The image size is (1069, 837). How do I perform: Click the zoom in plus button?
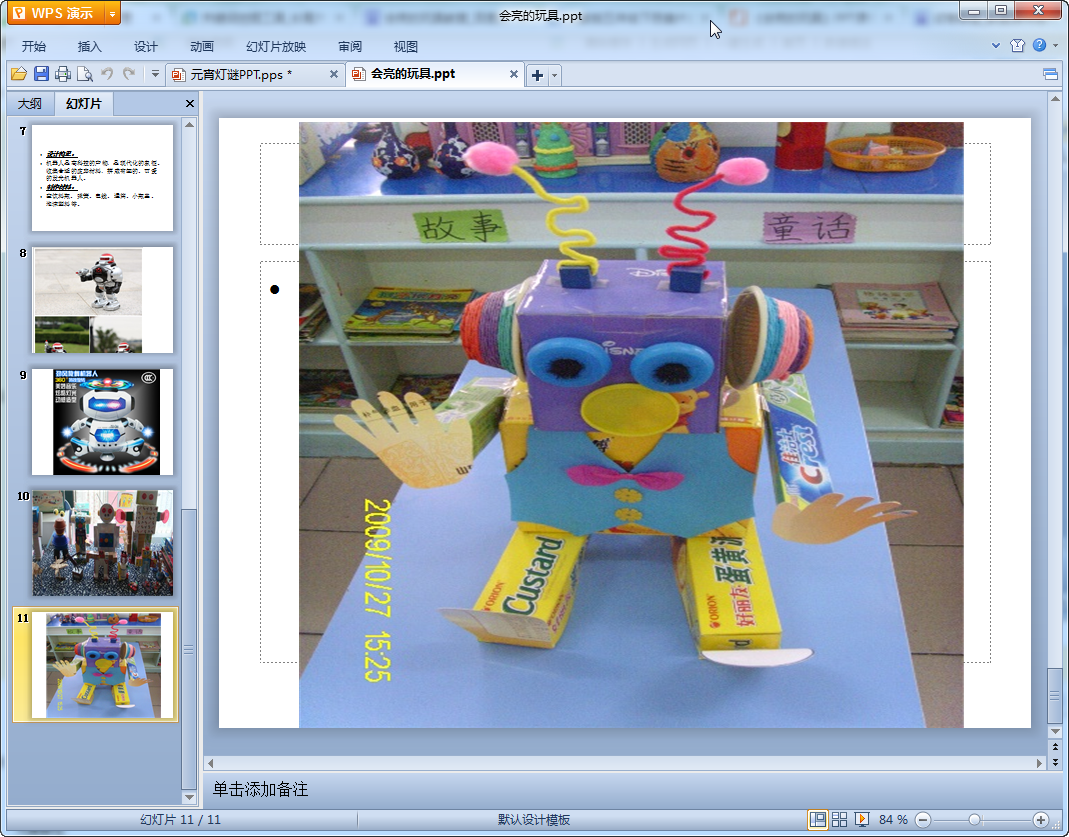1040,819
